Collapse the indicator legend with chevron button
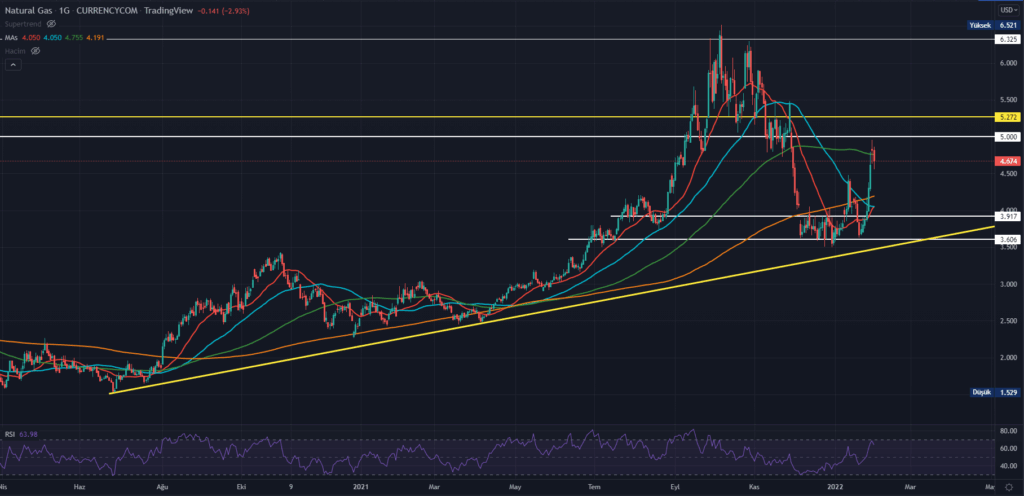The image size is (1024, 496). tap(13, 65)
